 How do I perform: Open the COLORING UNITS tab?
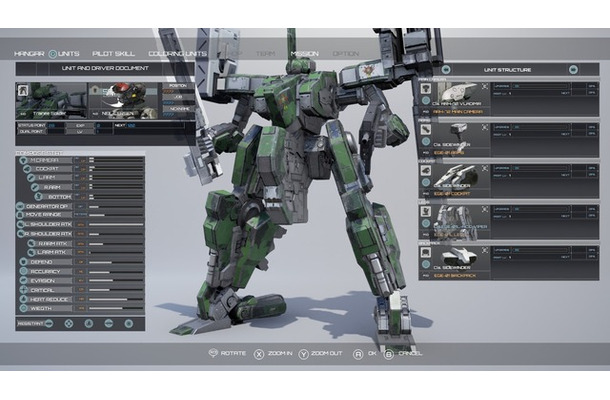tap(178, 53)
